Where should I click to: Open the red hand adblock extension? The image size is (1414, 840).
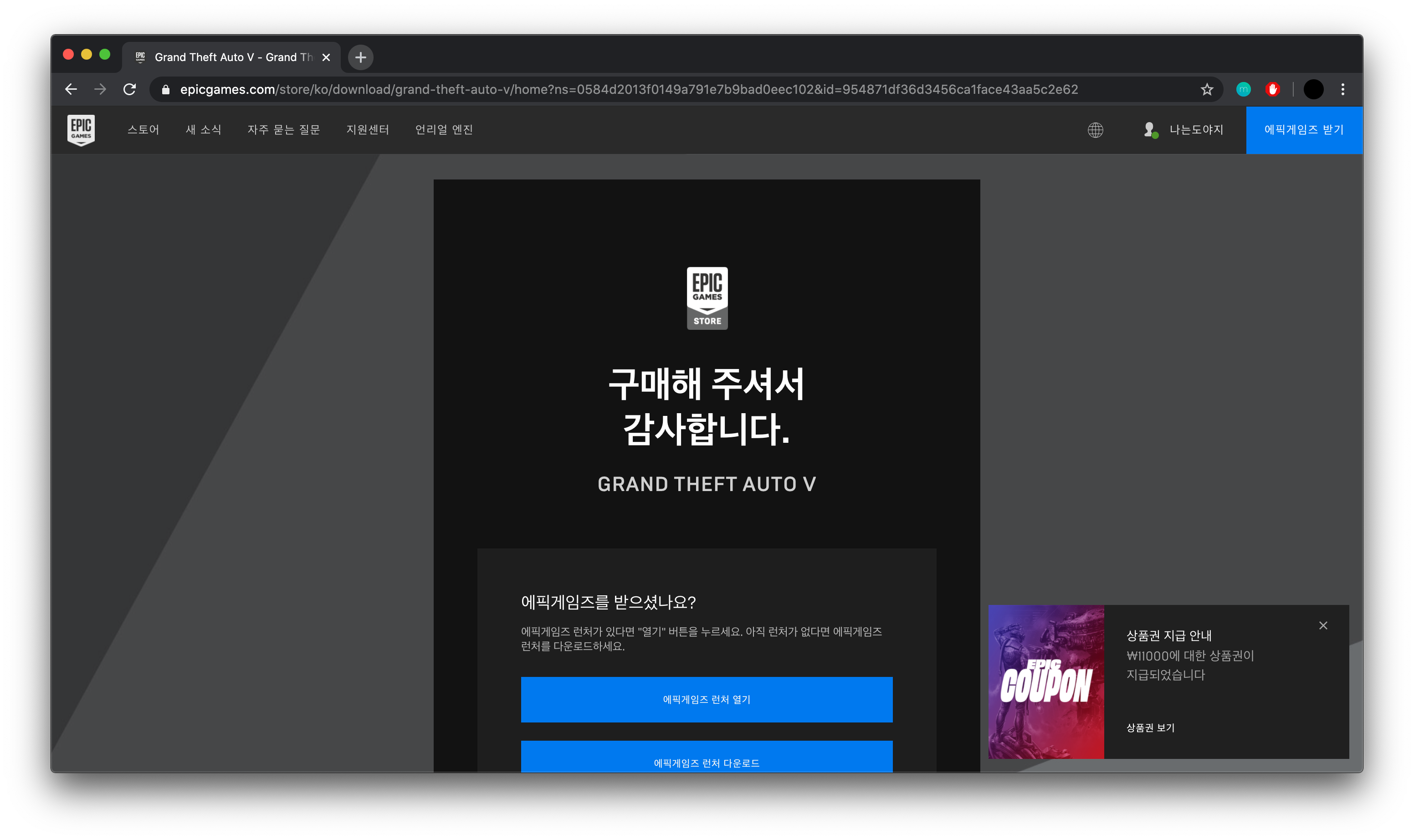[1272, 89]
